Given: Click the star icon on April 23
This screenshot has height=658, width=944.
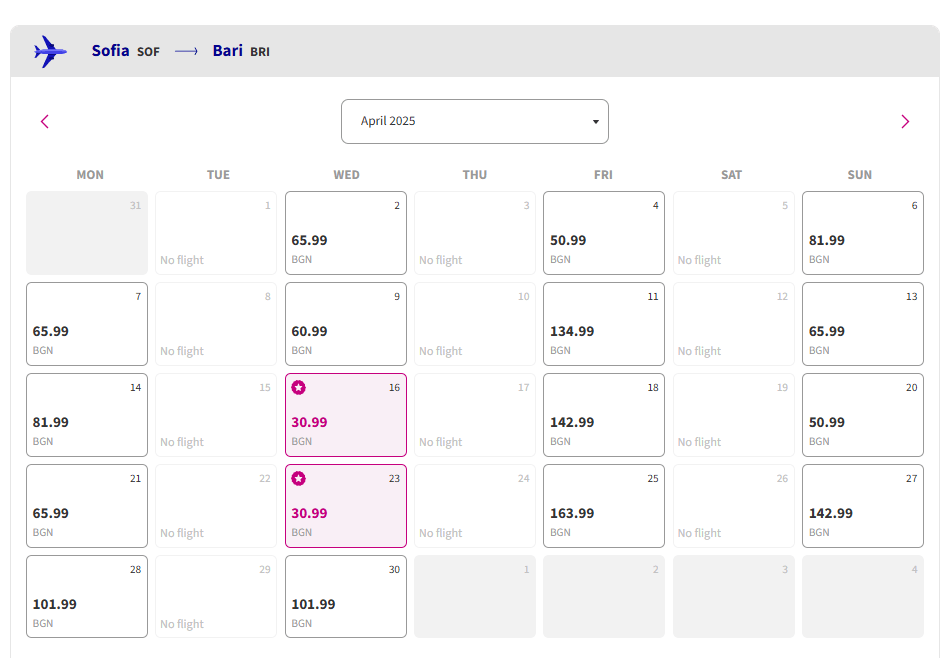Looking at the screenshot, I should (x=298, y=478).
